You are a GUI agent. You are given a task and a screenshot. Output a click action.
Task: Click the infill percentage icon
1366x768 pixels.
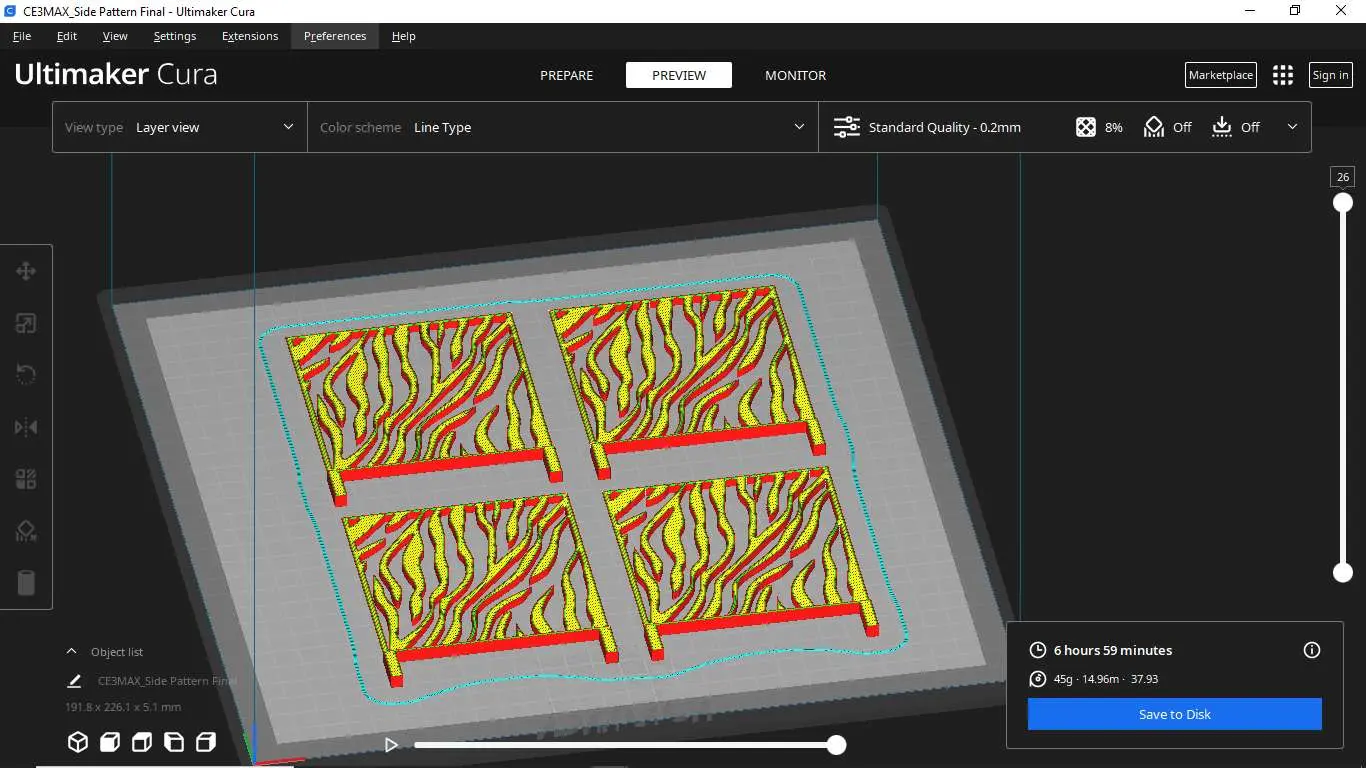pyautogui.click(x=1086, y=127)
